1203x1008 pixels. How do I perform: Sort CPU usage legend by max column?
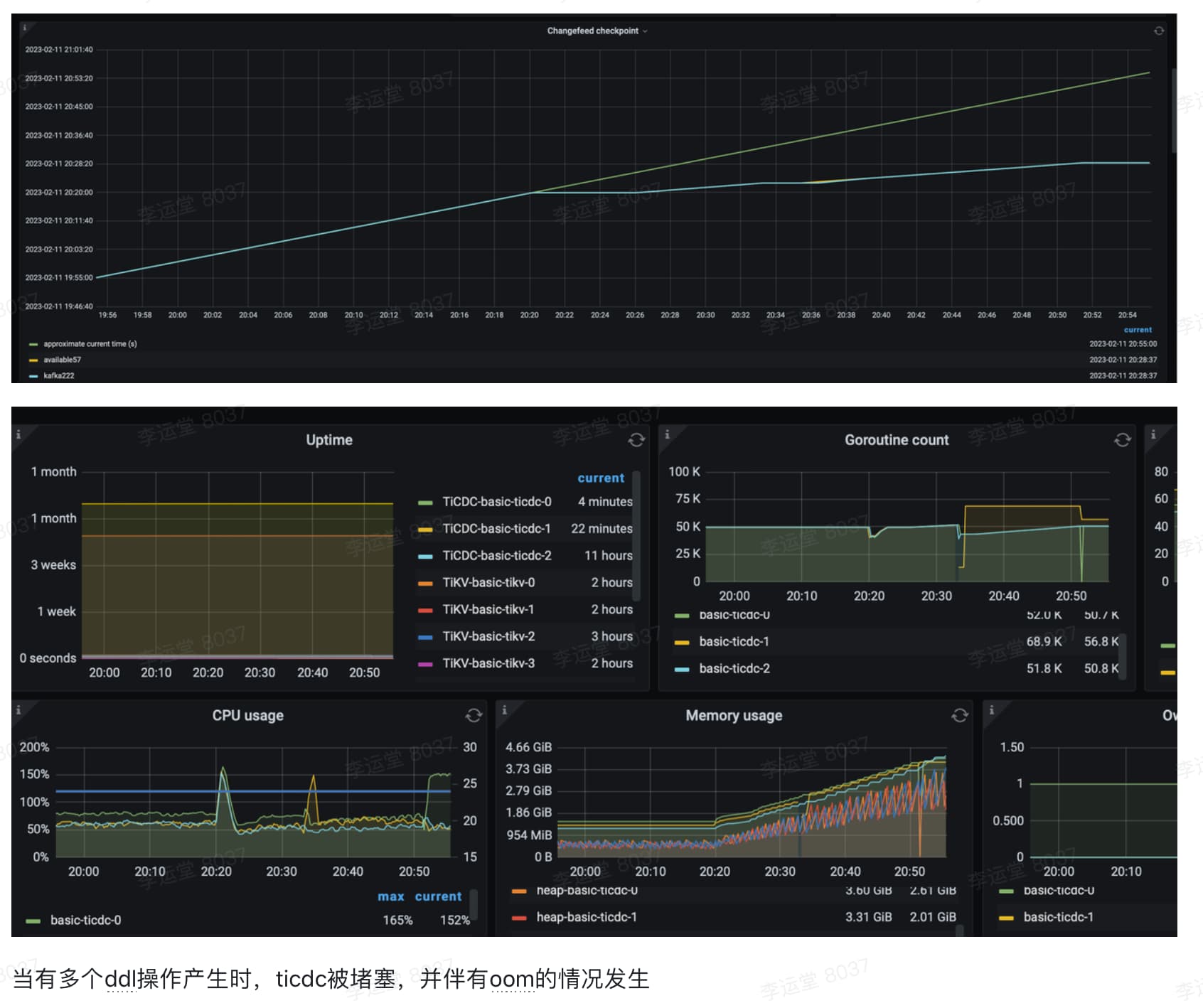click(x=390, y=896)
